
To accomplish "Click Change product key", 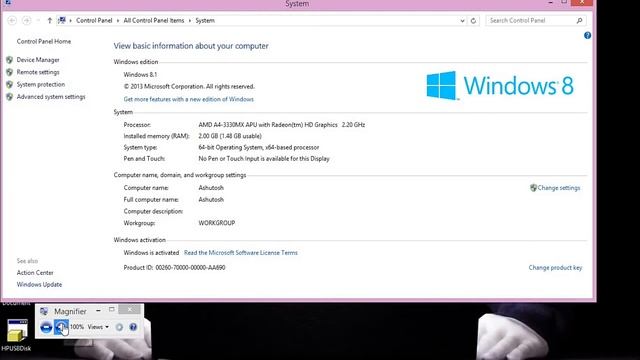I will coord(556,268).
